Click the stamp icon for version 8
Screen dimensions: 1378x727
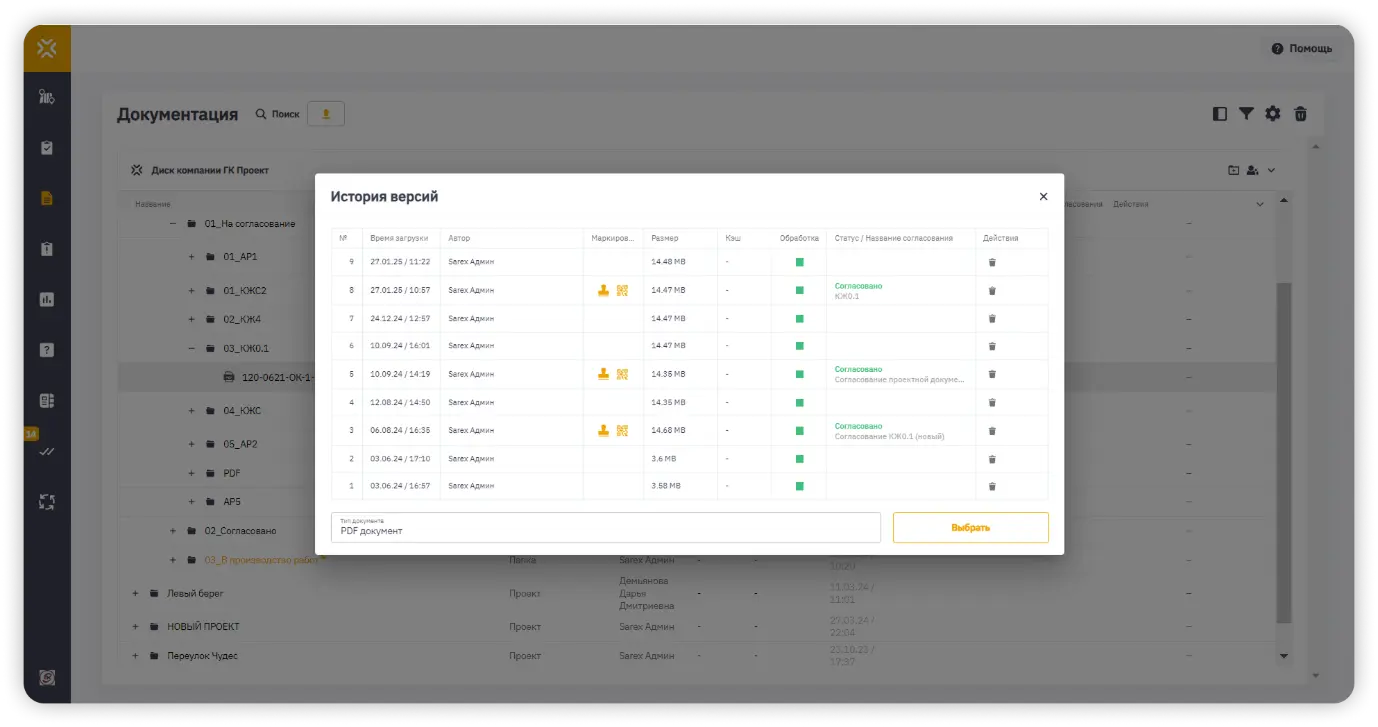(x=603, y=290)
